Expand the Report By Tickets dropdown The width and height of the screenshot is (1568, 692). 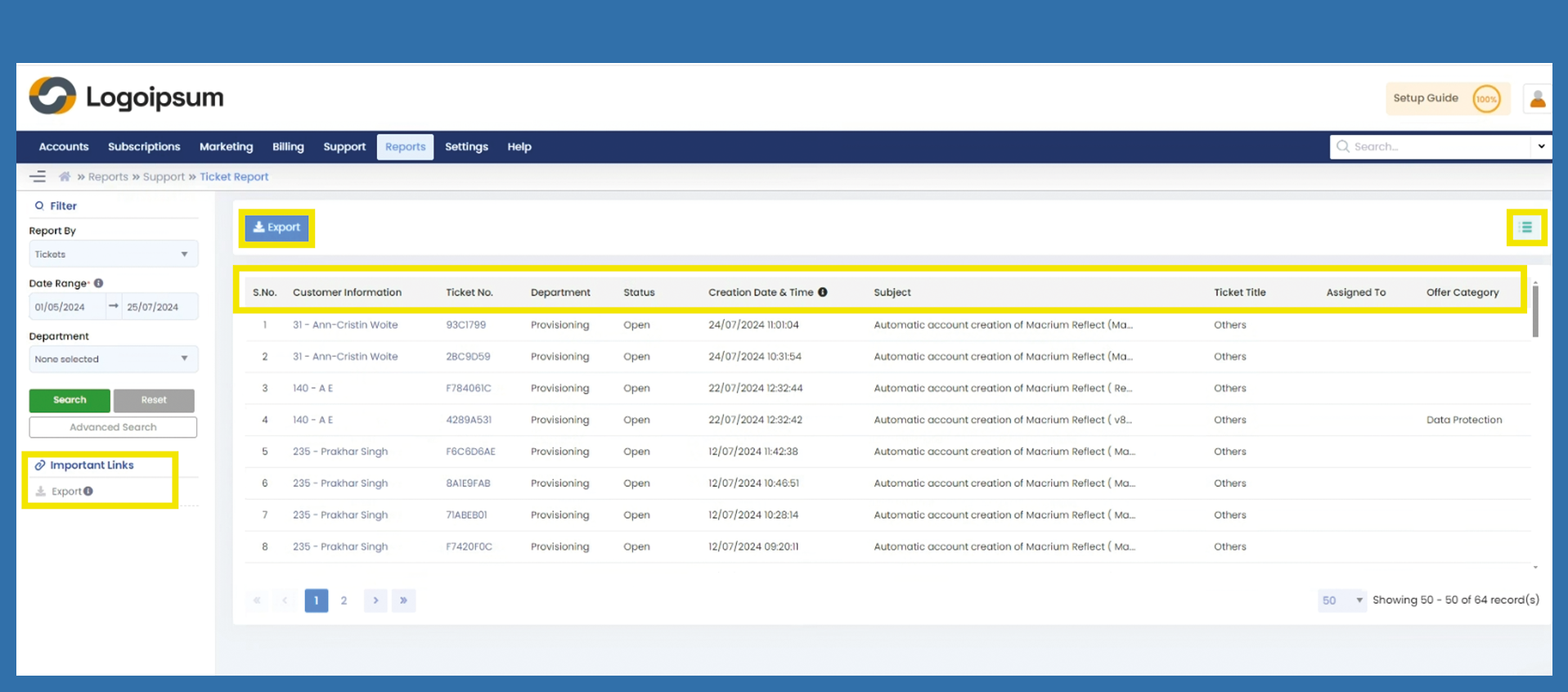point(113,254)
